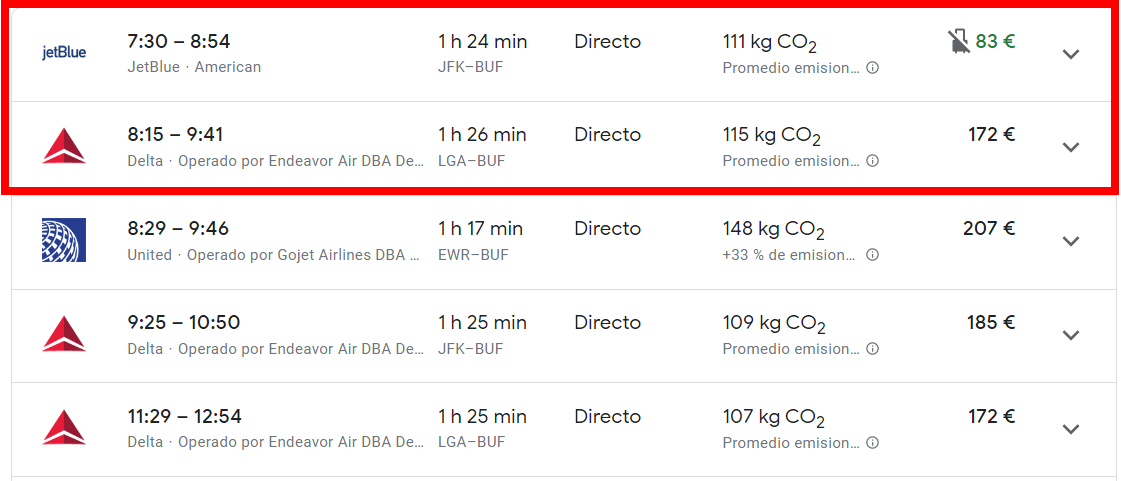Expand the Delta 9:25 – 10:50 flight details
Screen dimensions: 1121x481
point(1070,335)
